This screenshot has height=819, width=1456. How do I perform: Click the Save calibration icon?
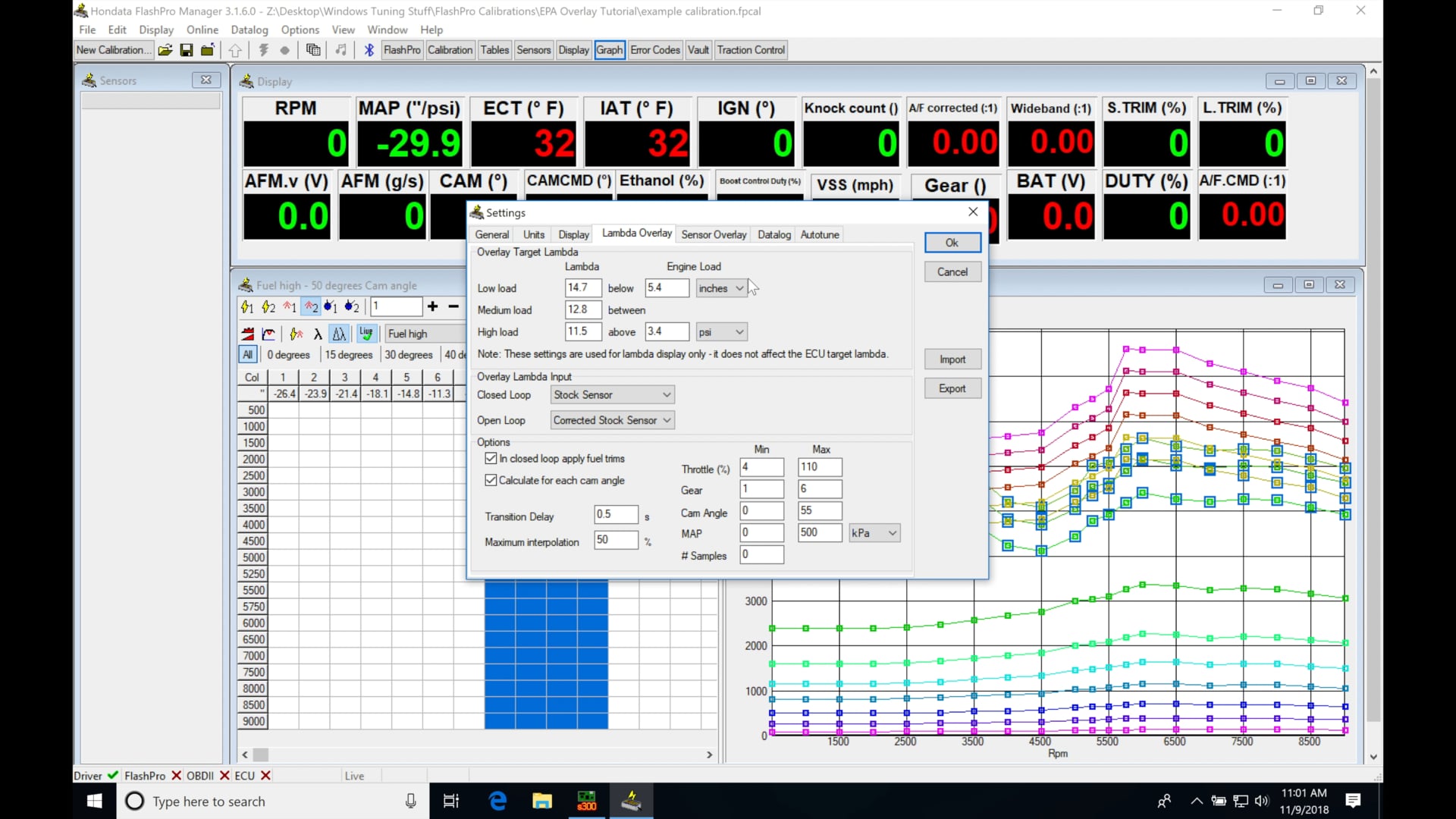[x=187, y=50]
